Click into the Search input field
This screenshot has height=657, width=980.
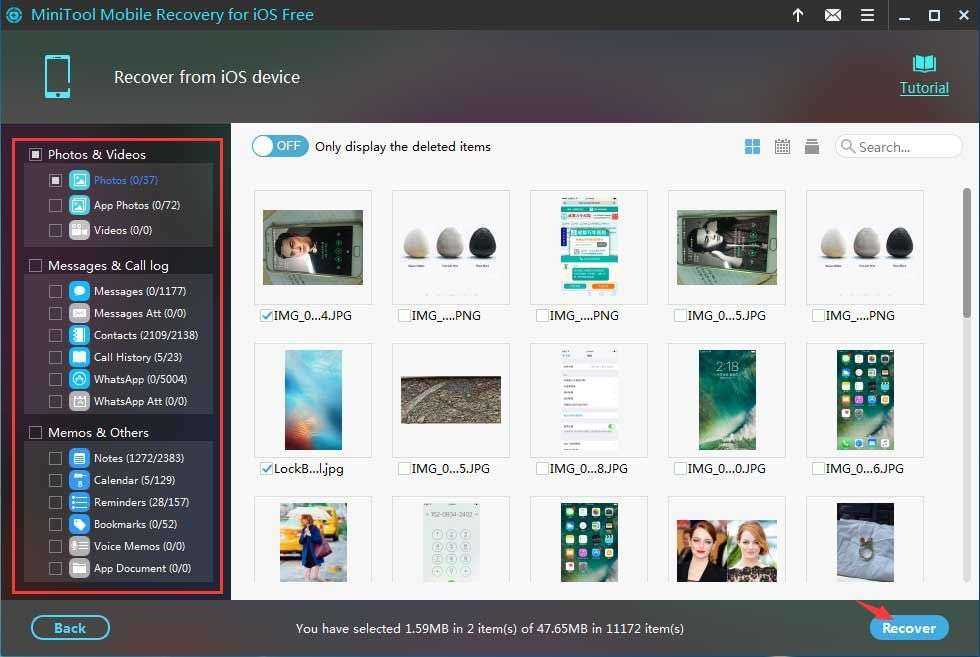906,147
